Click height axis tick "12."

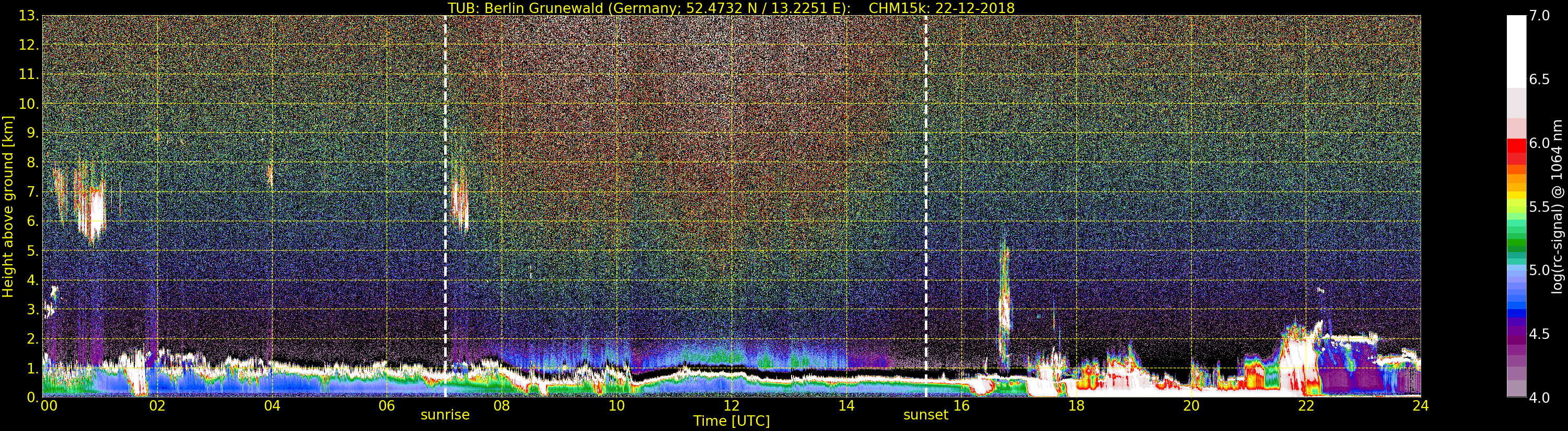(x=29, y=45)
